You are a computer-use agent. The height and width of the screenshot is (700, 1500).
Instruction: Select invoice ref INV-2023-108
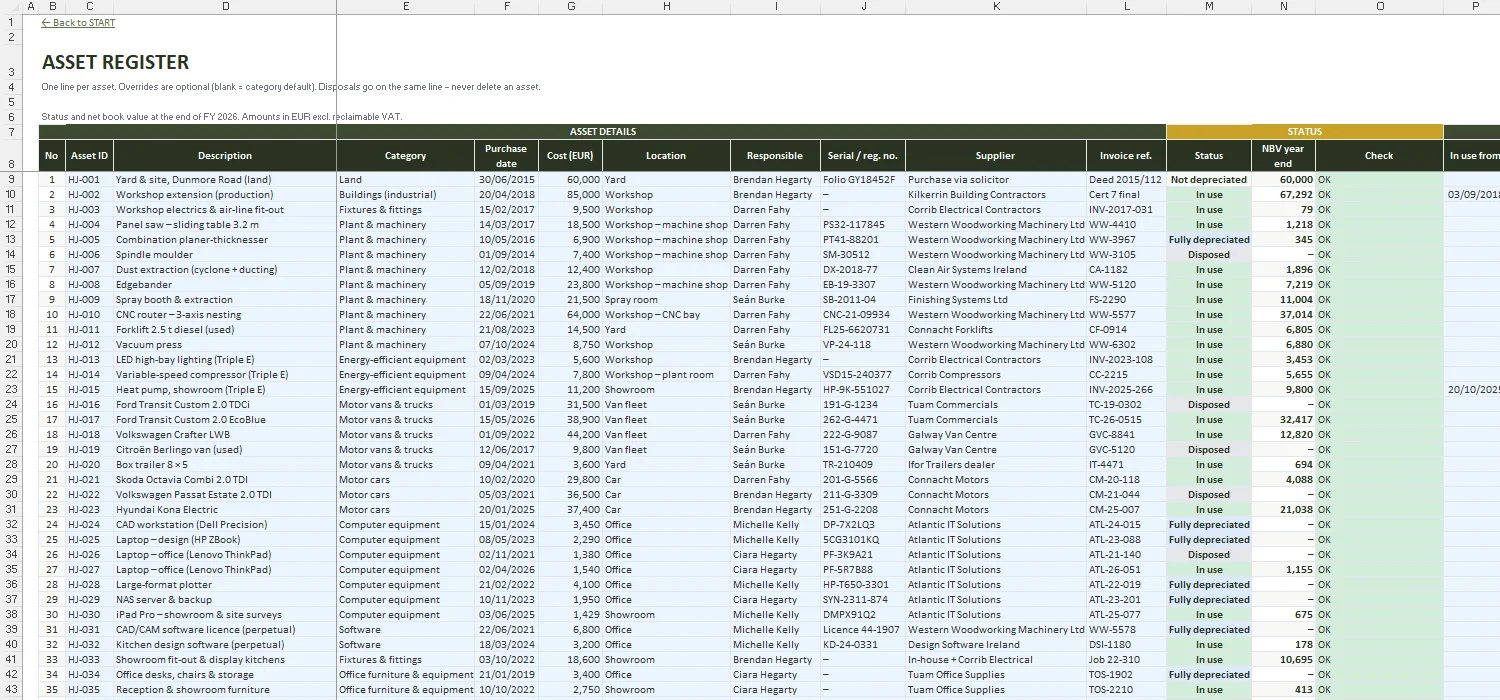pyautogui.click(x=1126, y=360)
